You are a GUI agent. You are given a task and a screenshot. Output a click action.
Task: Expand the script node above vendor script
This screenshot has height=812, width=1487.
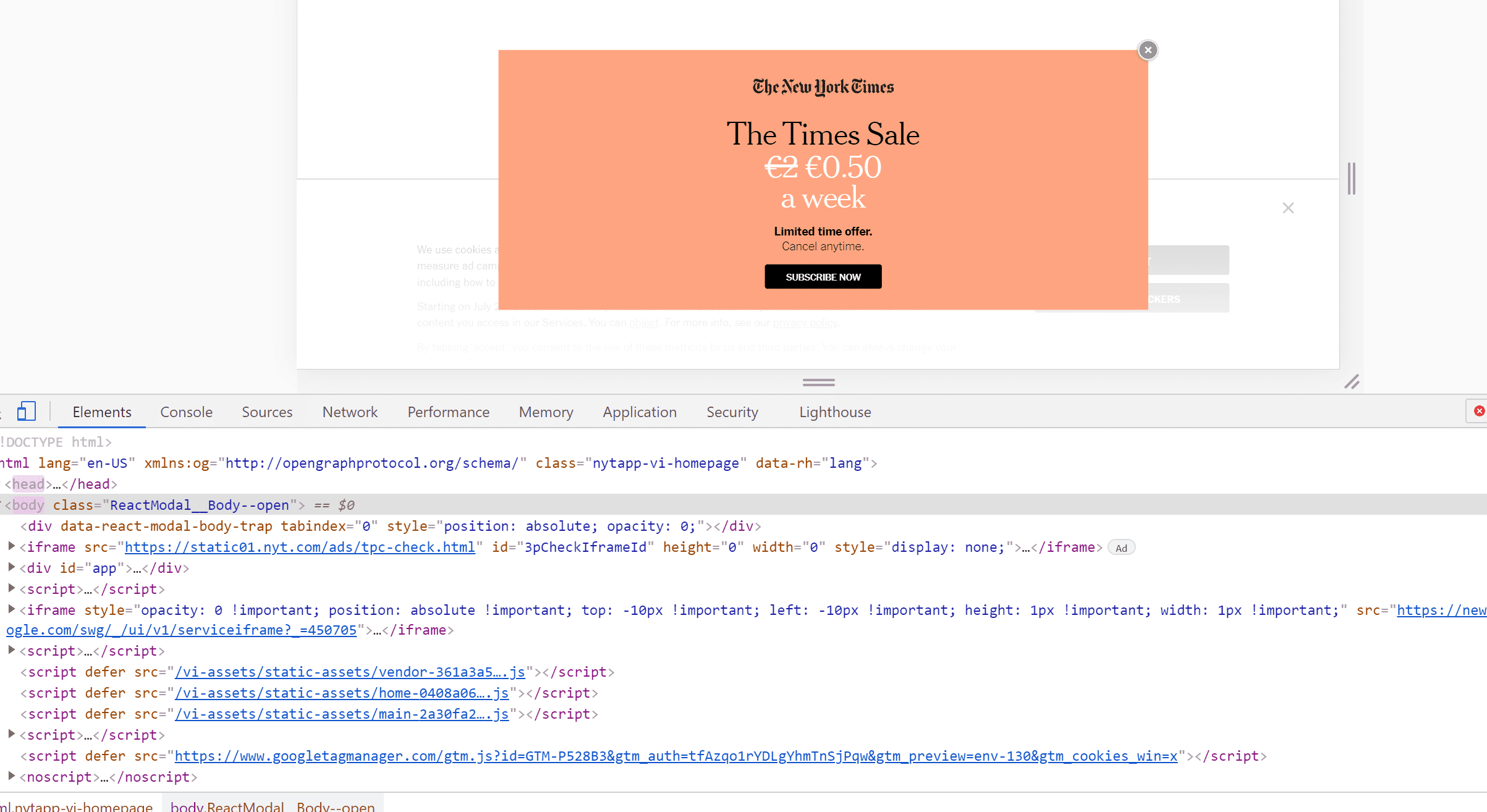tap(11, 650)
